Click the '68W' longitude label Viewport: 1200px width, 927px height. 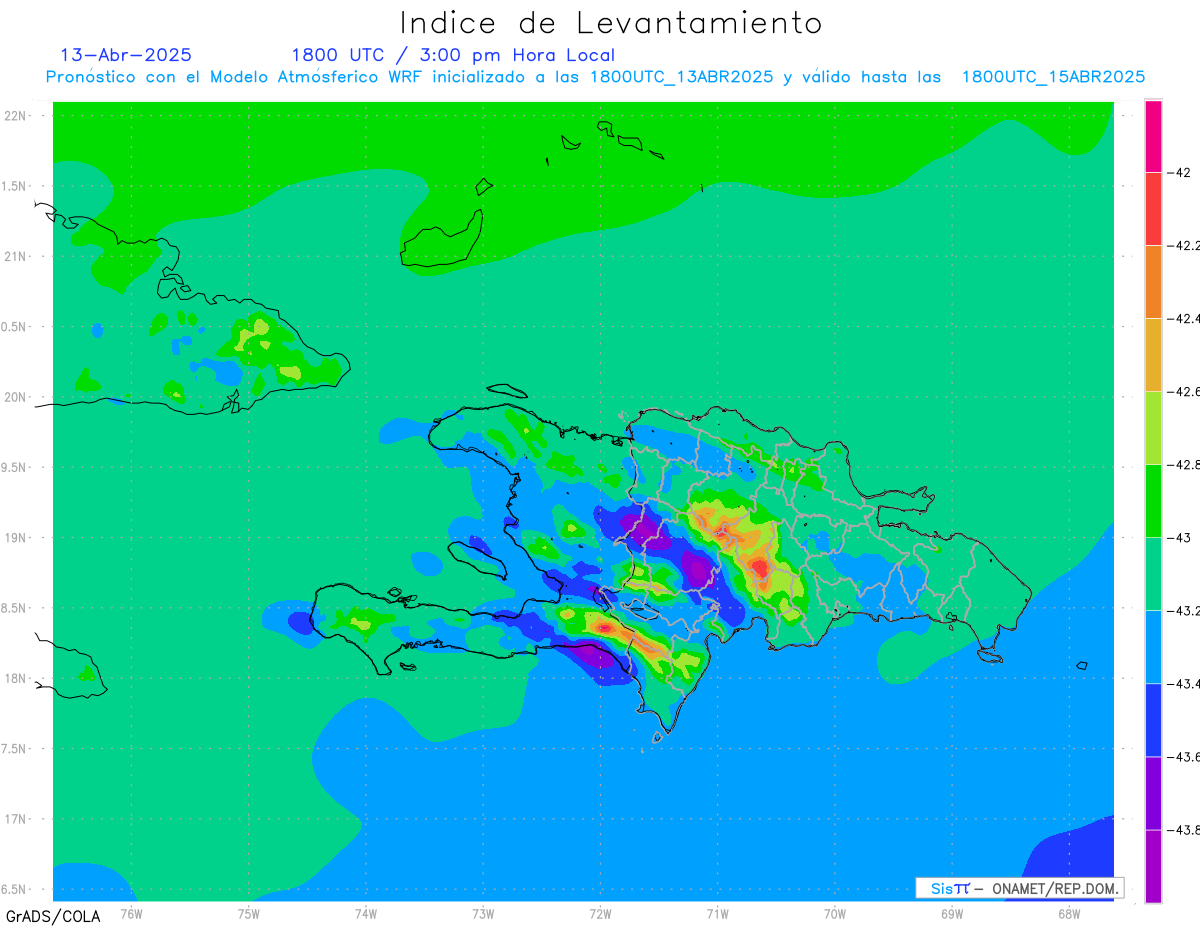[x=1069, y=913]
